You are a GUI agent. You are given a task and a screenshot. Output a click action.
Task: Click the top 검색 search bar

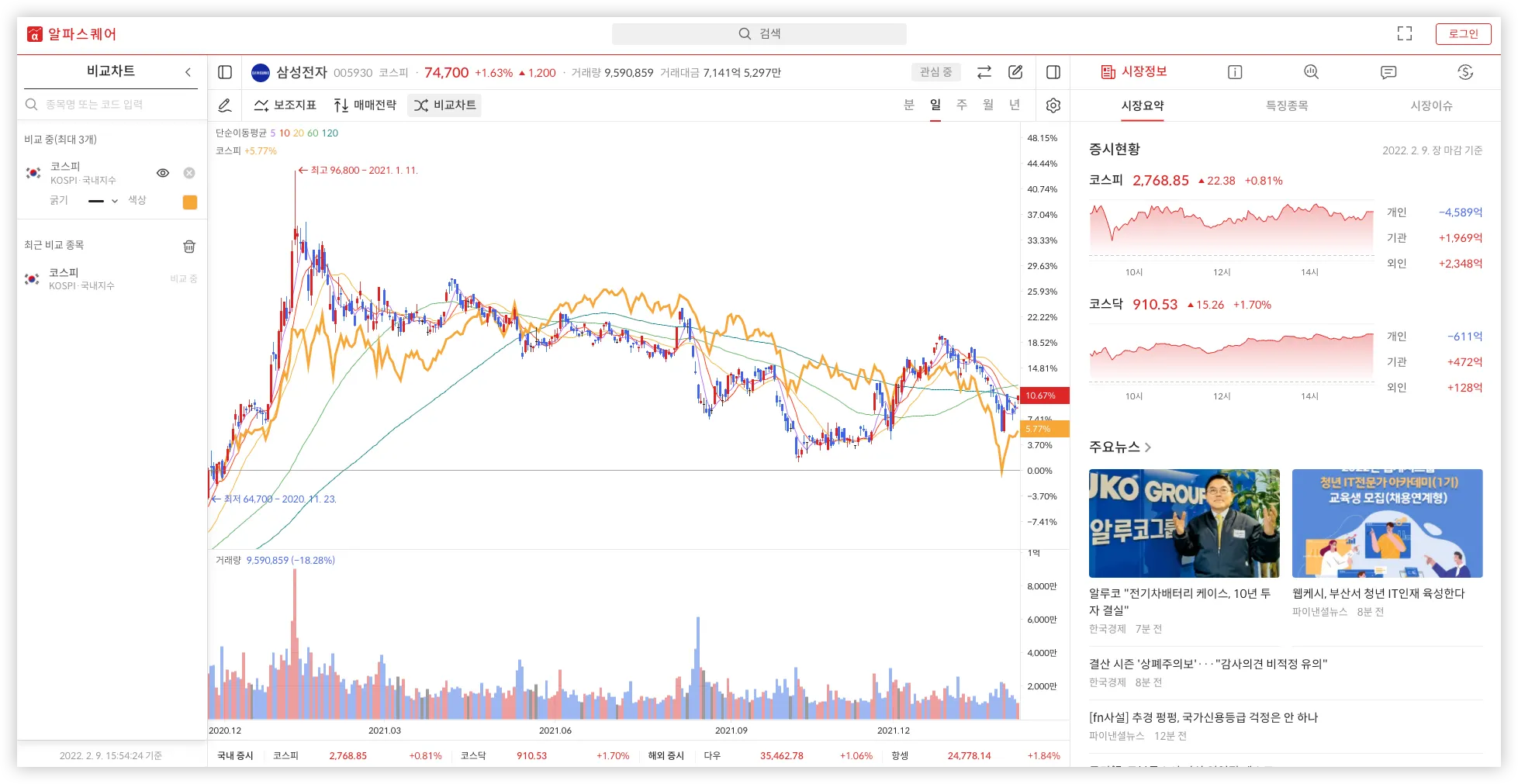tap(759, 33)
